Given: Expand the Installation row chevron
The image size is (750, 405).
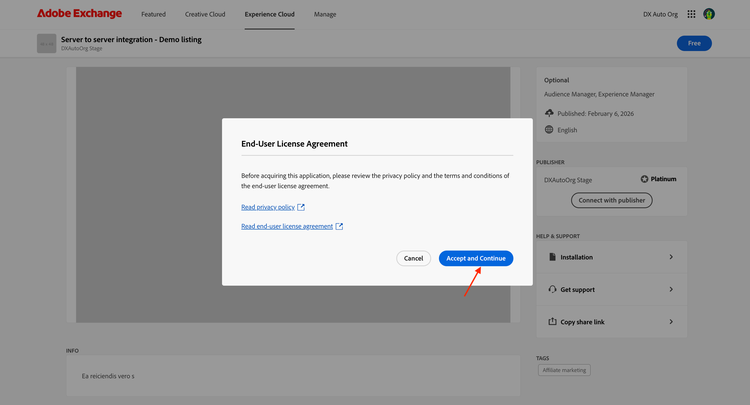Looking at the screenshot, I should (x=671, y=257).
